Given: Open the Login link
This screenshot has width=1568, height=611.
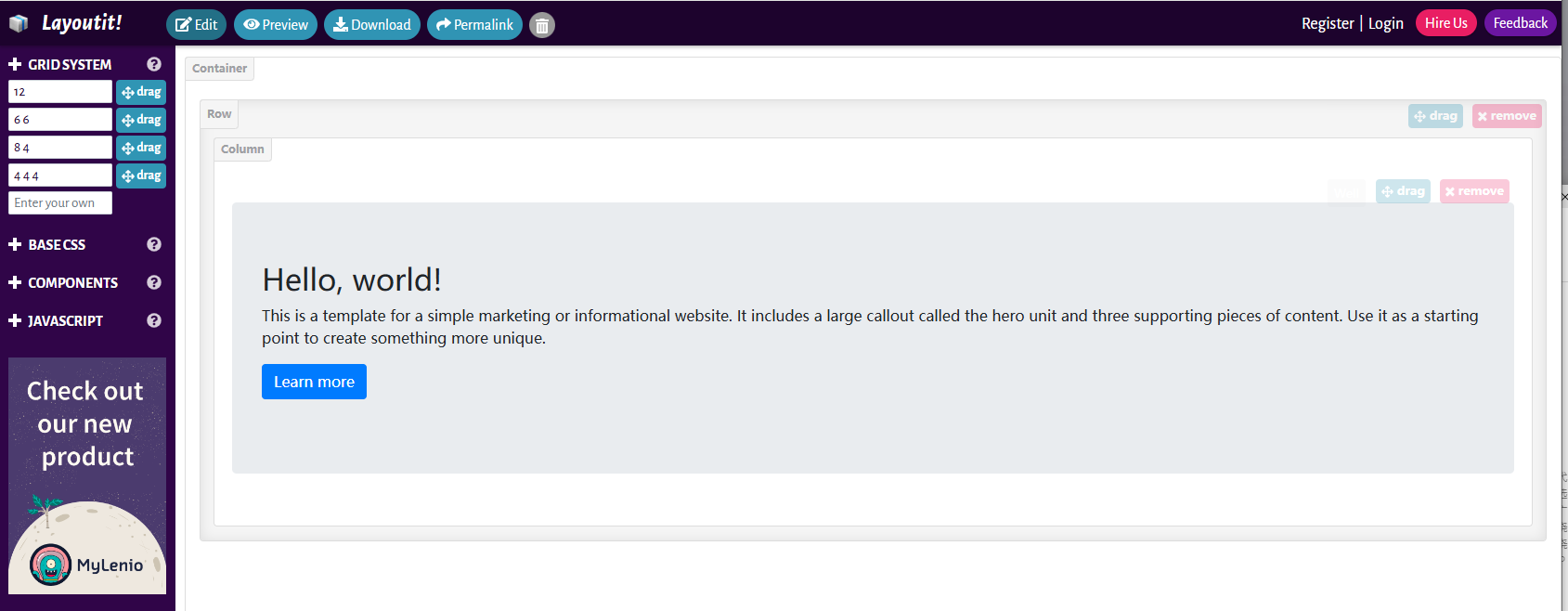Looking at the screenshot, I should click(x=1386, y=23).
